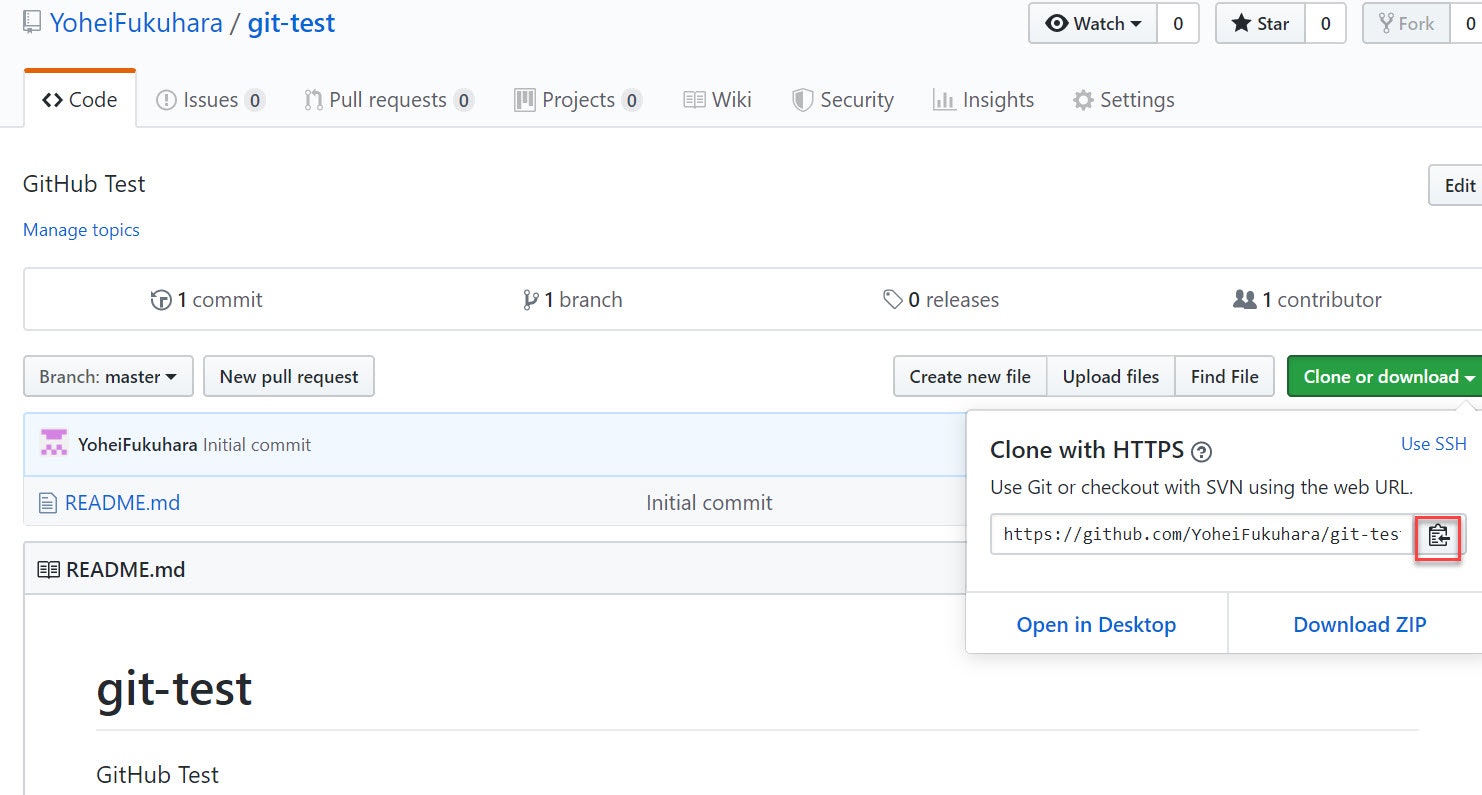Switch to the Issues tab
Screen dimensions: 1482x795
tap(210, 99)
